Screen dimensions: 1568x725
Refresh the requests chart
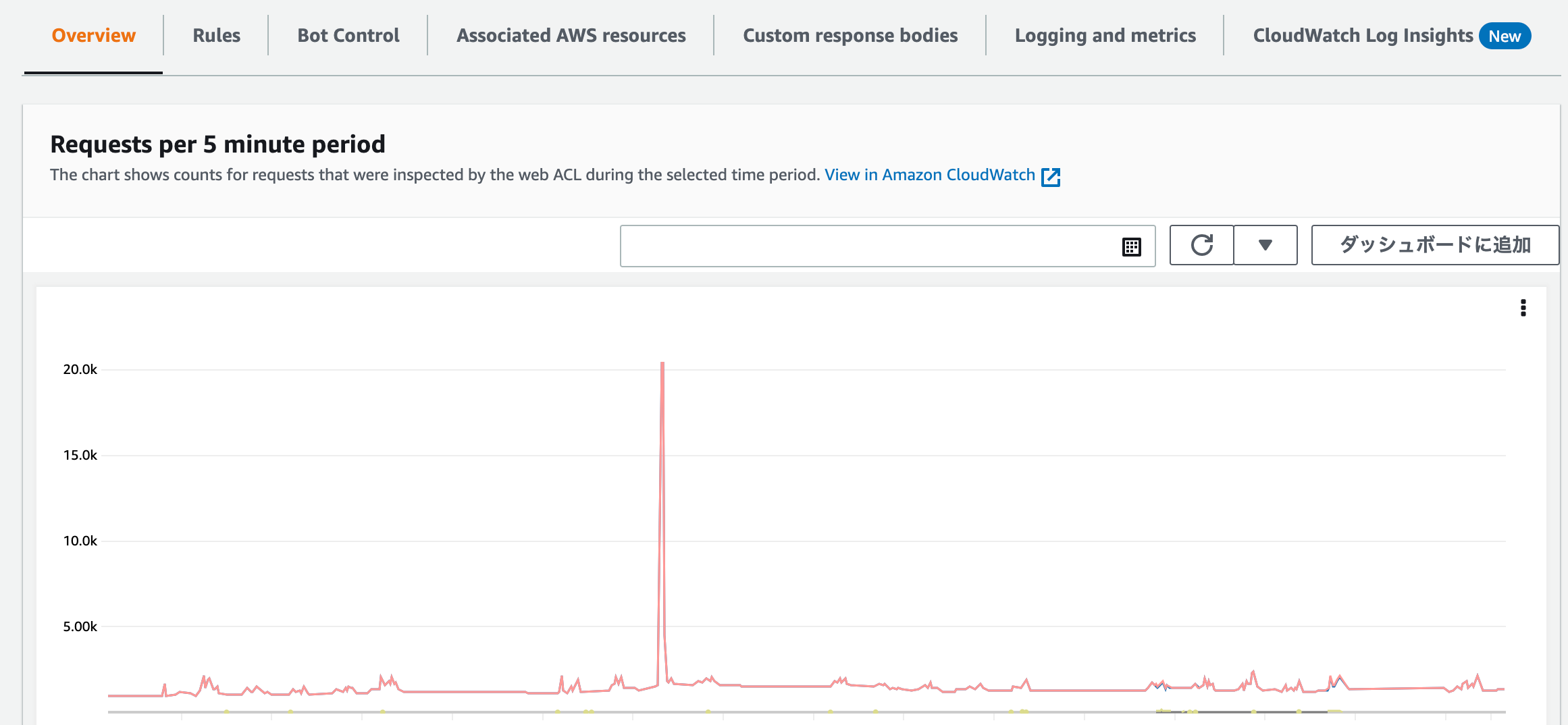(1201, 245)
